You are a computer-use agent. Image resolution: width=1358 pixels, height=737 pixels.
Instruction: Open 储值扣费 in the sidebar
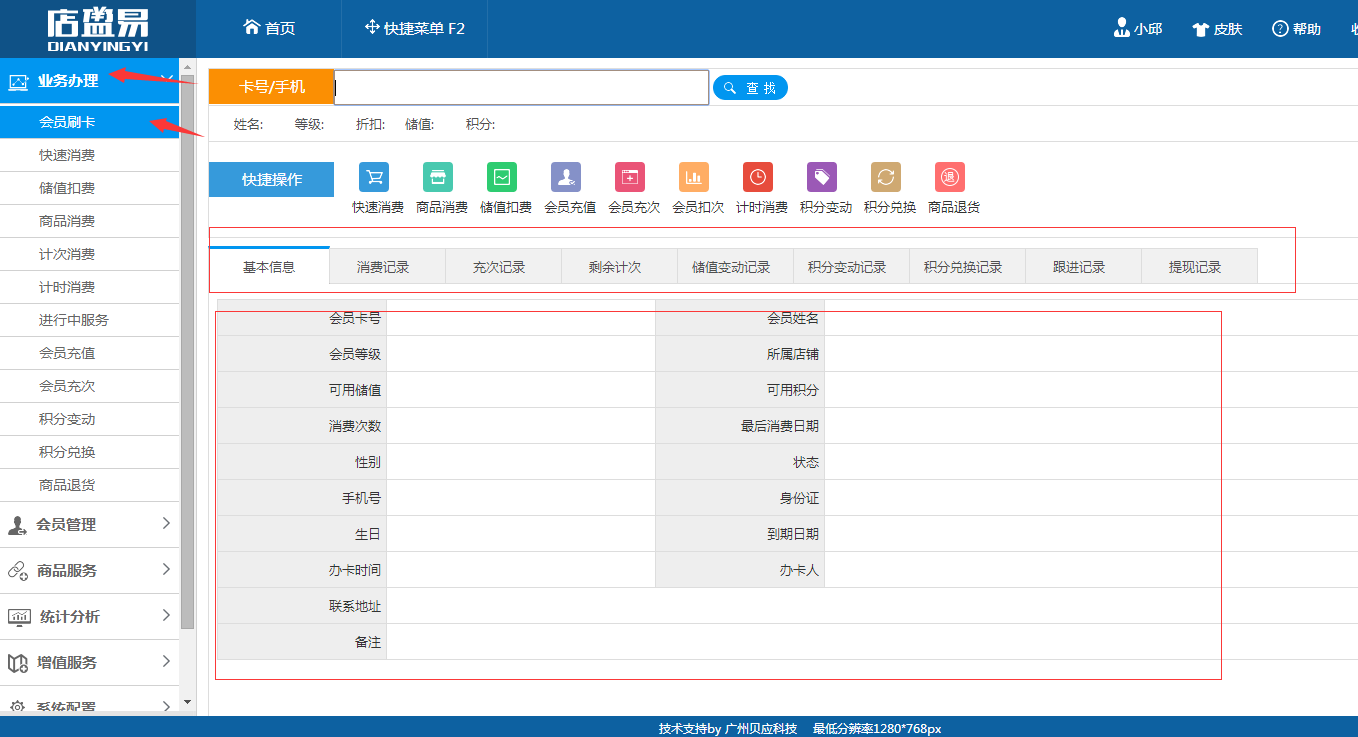(x=89, y=188)
